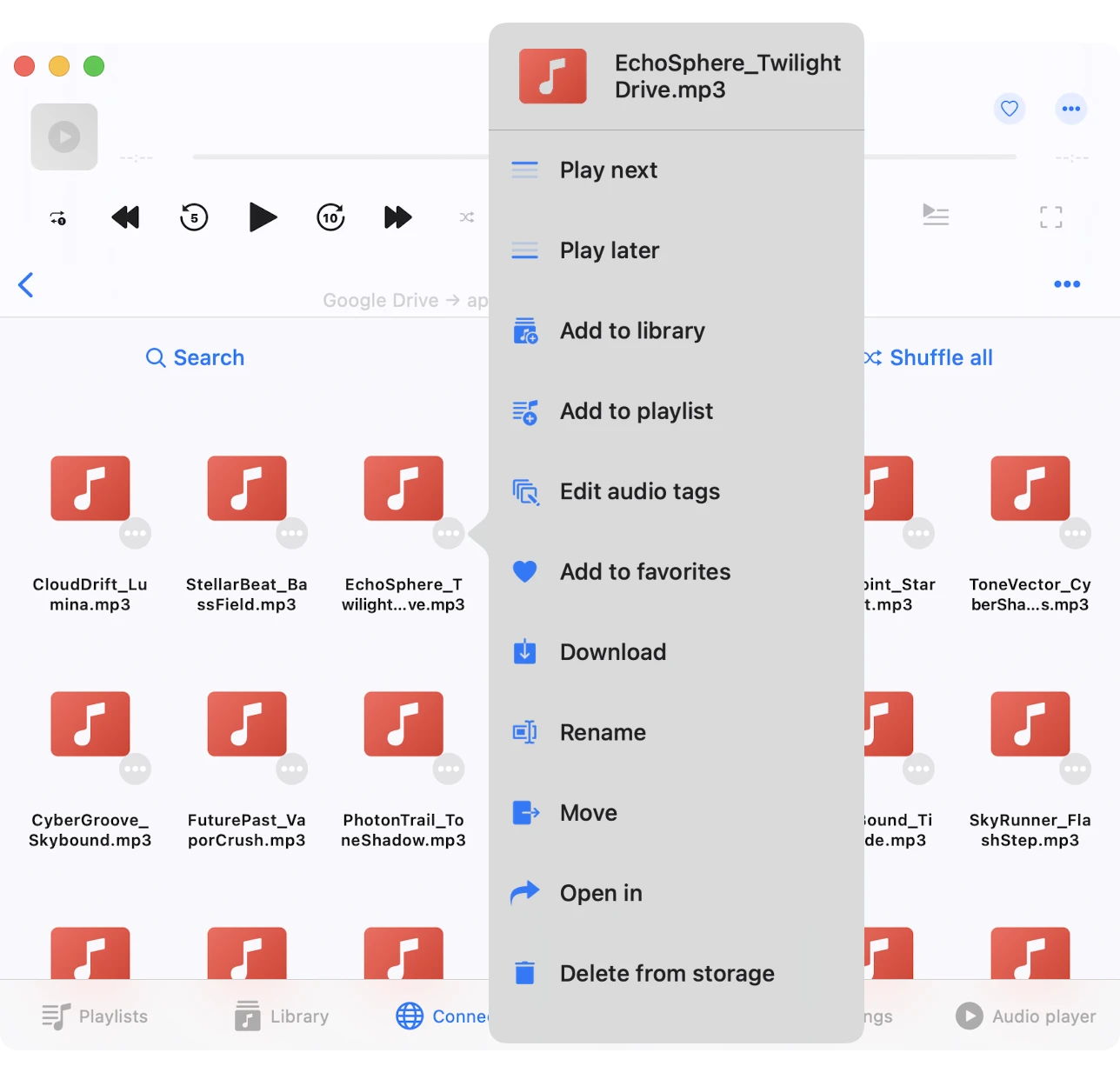Switch to the Library tab
This screenshot has width=1120, height=1066.
point(282,1016)
